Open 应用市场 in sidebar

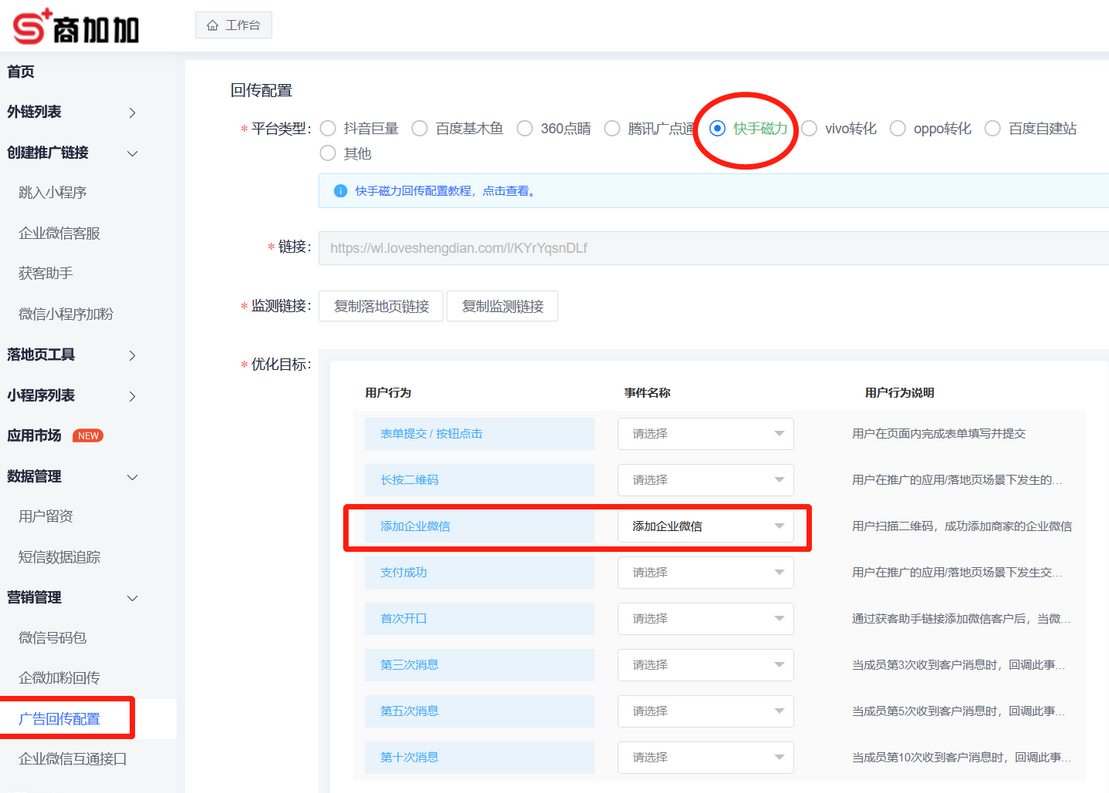pos(34,436)
